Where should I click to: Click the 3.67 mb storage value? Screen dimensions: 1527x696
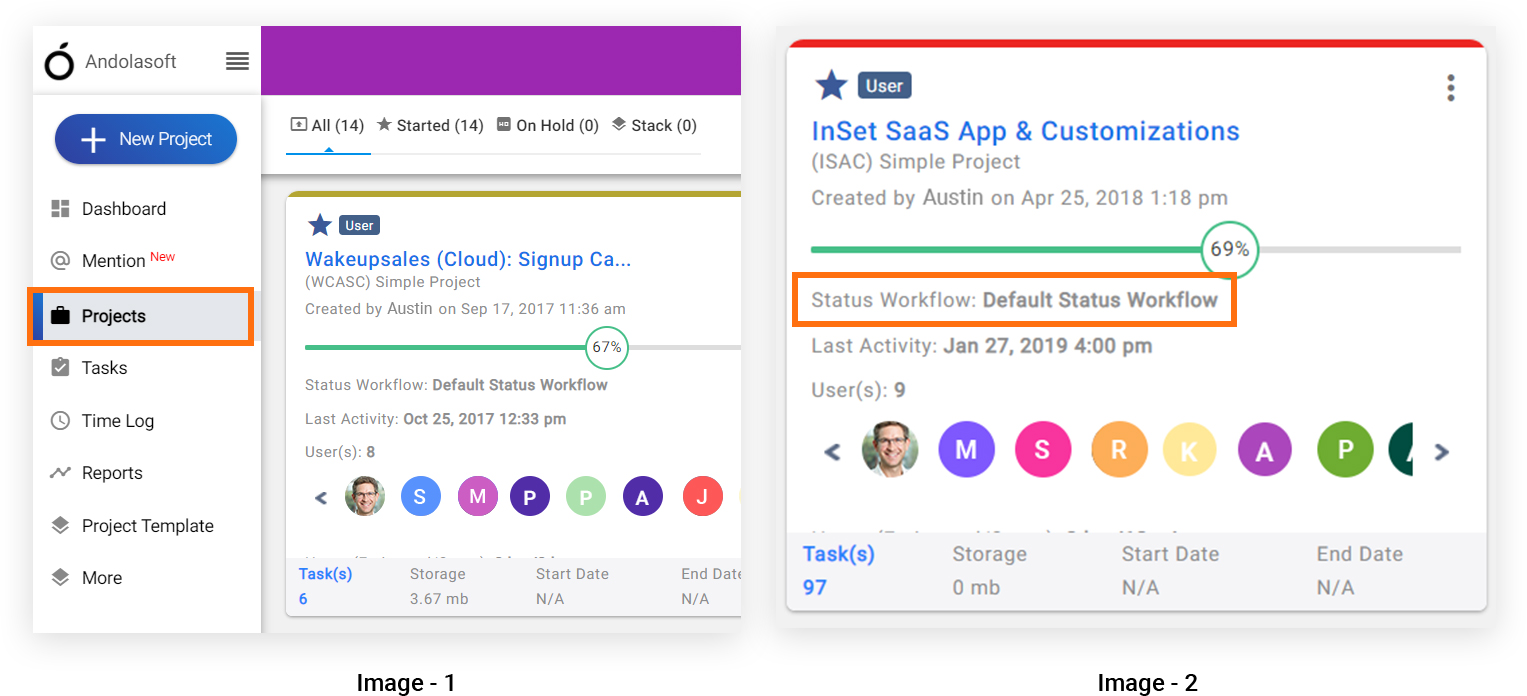click(x=439, y=599)
